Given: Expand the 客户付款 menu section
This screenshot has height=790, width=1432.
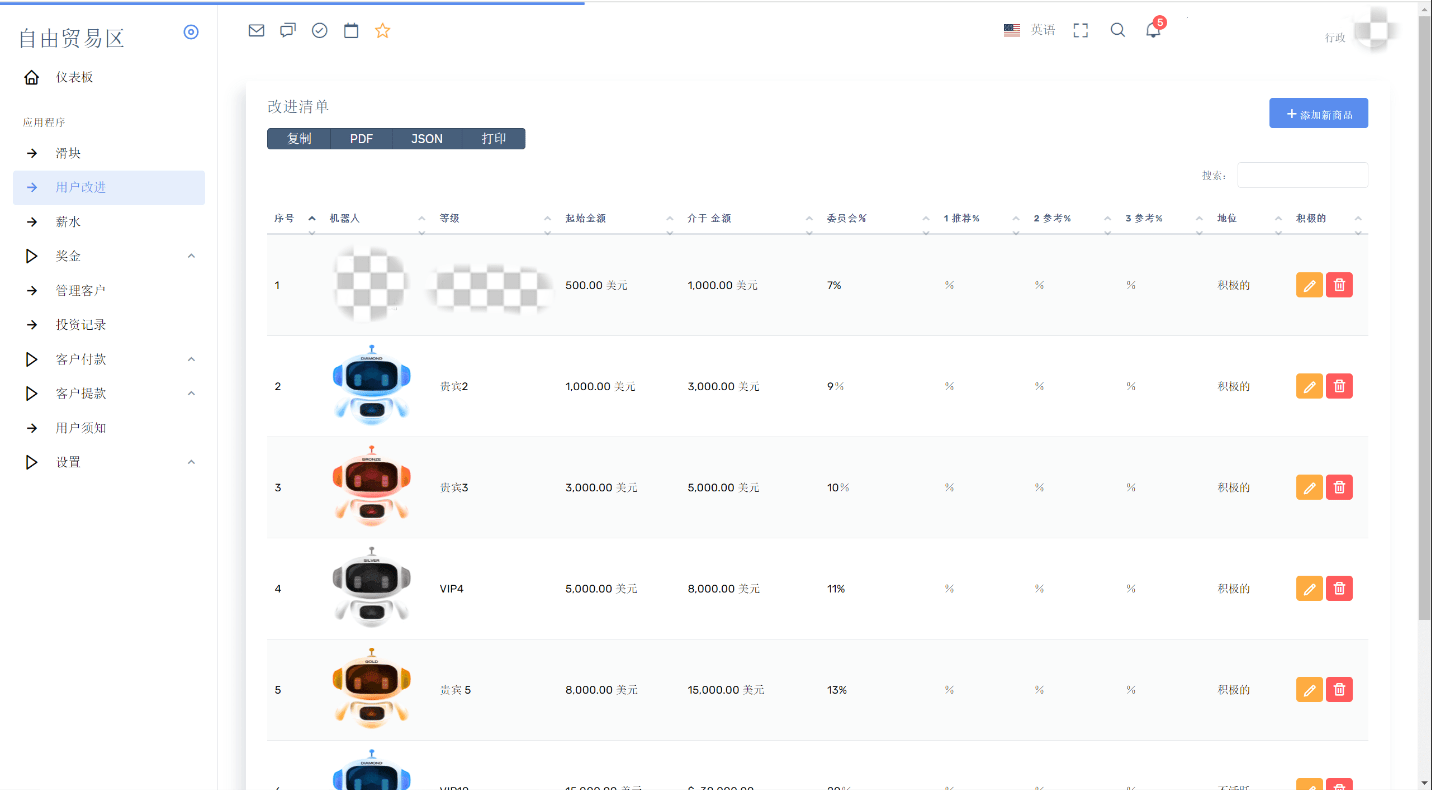Looking at the screenshot, I should [x=108, y=359].
